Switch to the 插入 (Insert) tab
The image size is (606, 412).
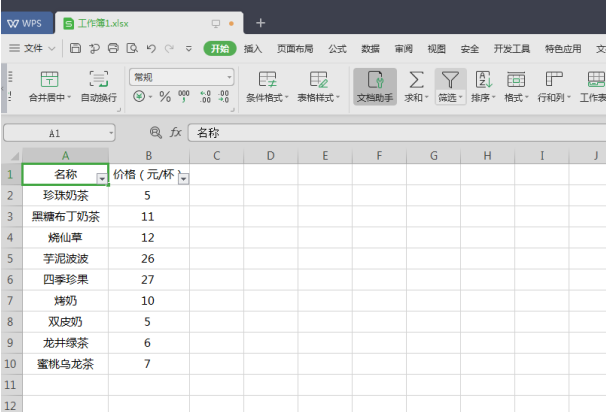[x=253, y=49]
